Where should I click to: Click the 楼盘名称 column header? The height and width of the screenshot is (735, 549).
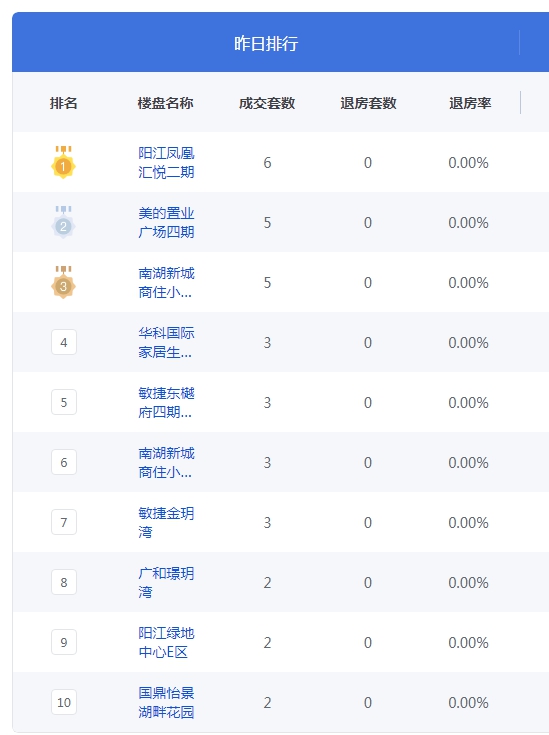coord(165,103)
